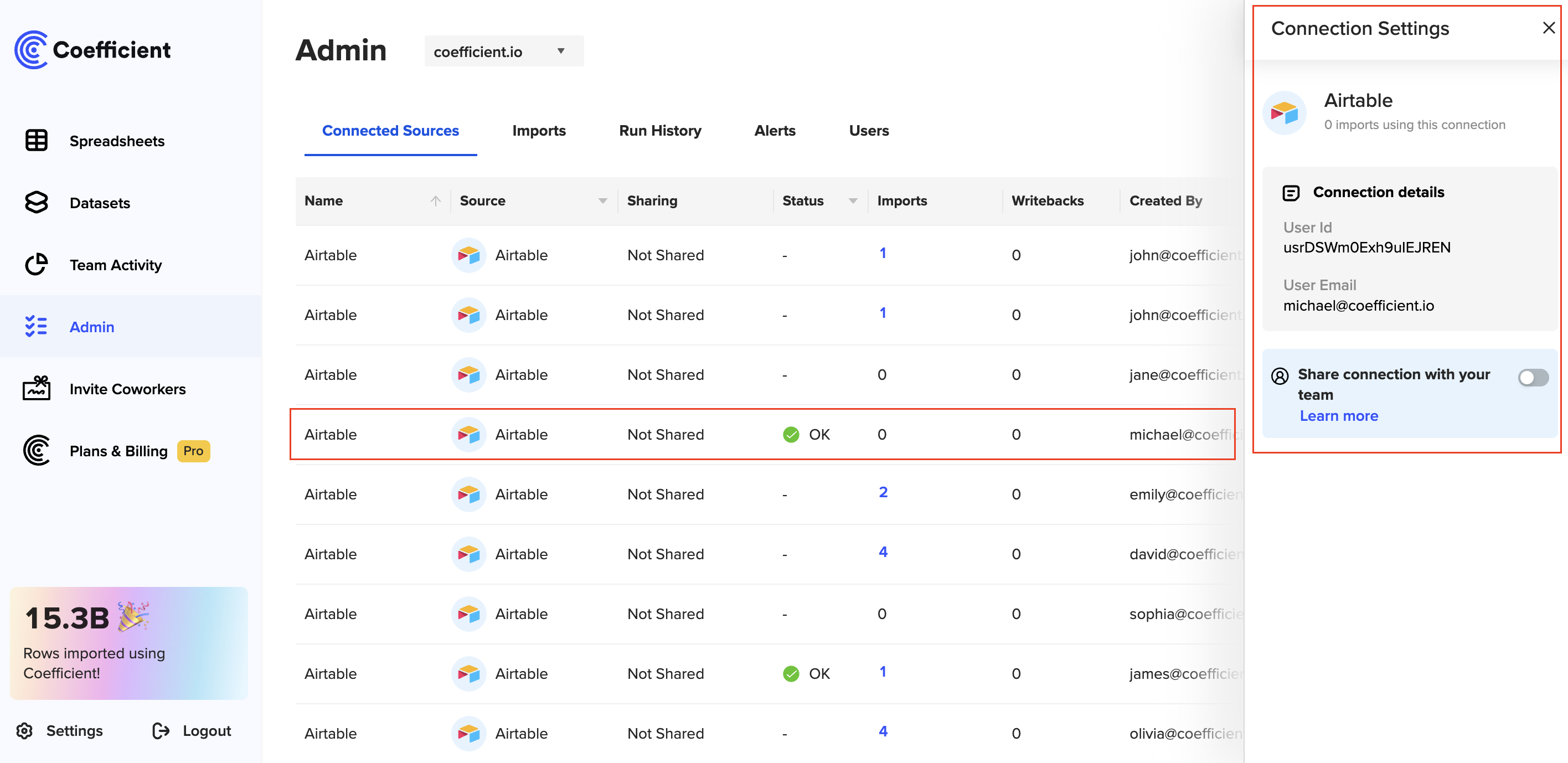
Task: Open imports count 2 in emily's row
Action: point(883,492)
